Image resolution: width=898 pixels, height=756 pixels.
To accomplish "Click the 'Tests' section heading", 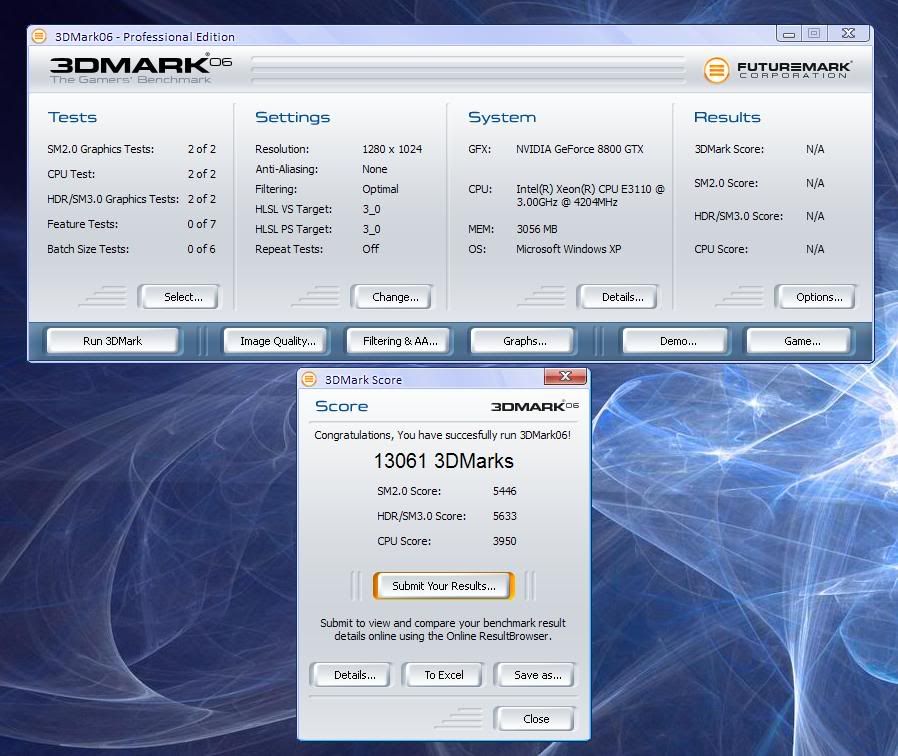I will pyautogui.click(x=72, y=117).
